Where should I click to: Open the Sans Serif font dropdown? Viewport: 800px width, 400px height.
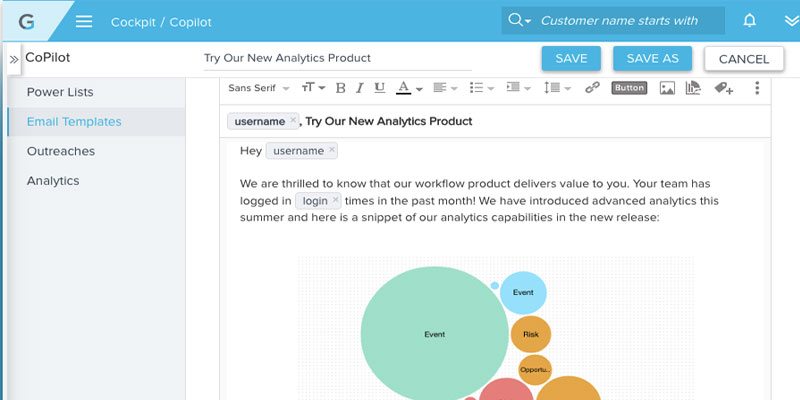[x=259, y=88]
